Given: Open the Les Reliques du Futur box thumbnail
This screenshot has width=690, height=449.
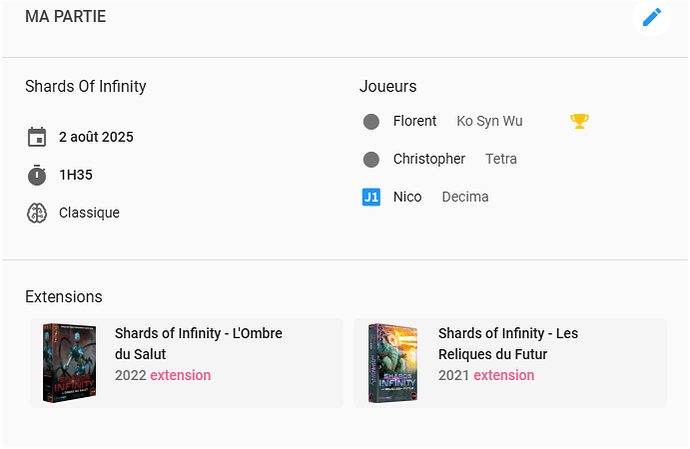Looking at the screenshot, I should [x=392, y=363].
